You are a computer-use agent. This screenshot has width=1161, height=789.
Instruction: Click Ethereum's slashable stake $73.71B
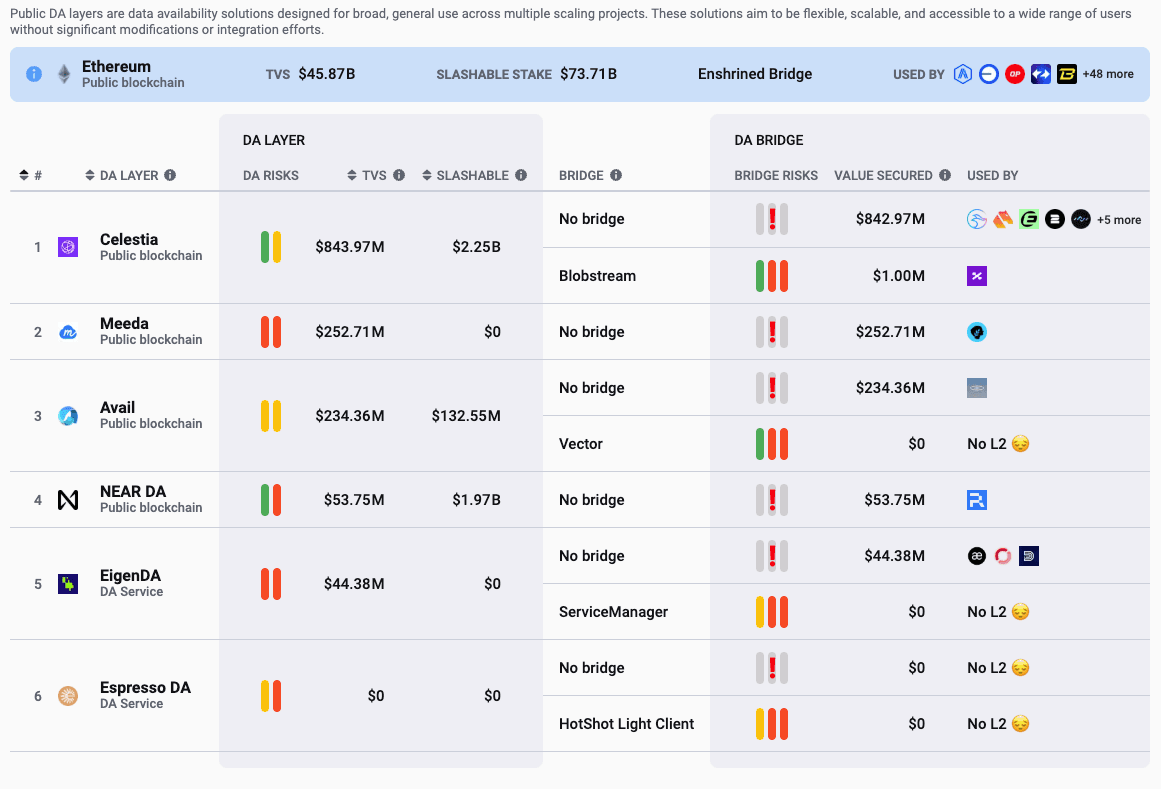click(588, 74)
